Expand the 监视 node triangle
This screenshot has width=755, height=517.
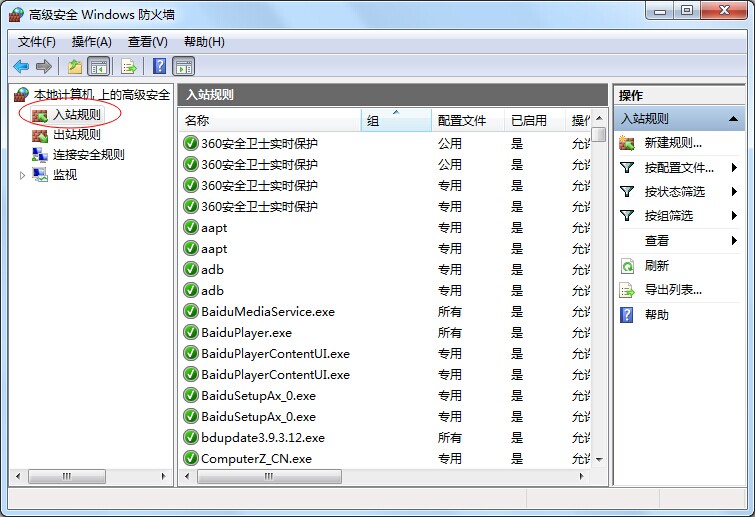[22, 175]
